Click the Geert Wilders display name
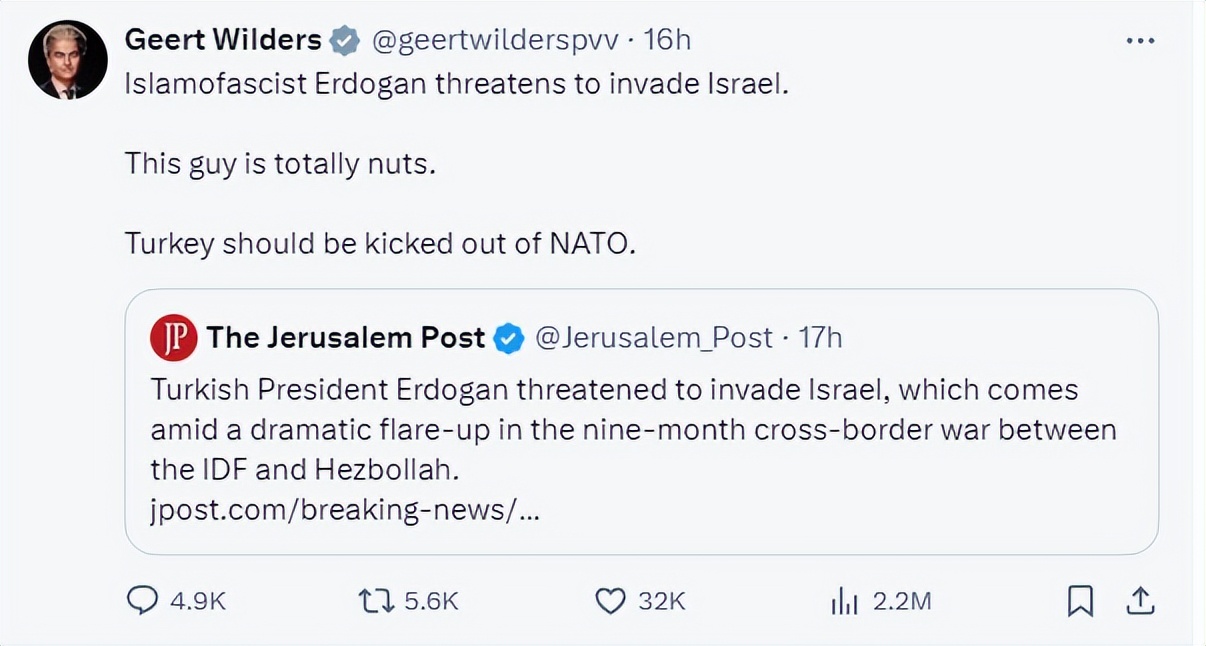The width and height of the screenshot is (1206, 646). click(x=222, y=40)
